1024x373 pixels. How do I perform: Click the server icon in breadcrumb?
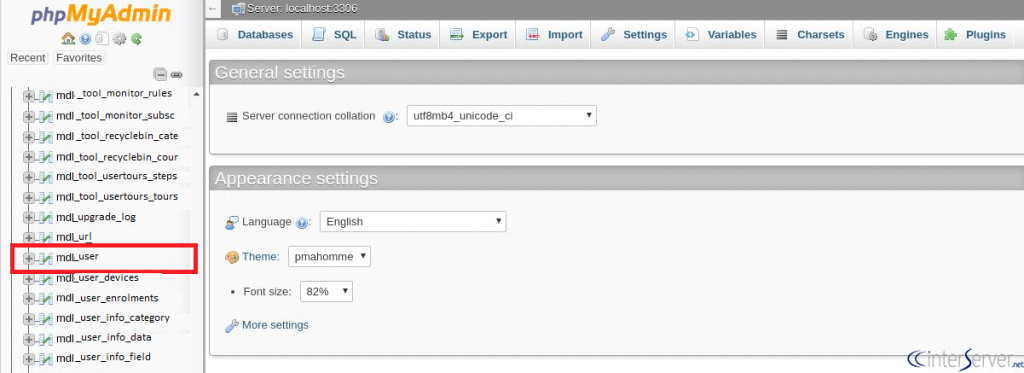pos(238,9)
